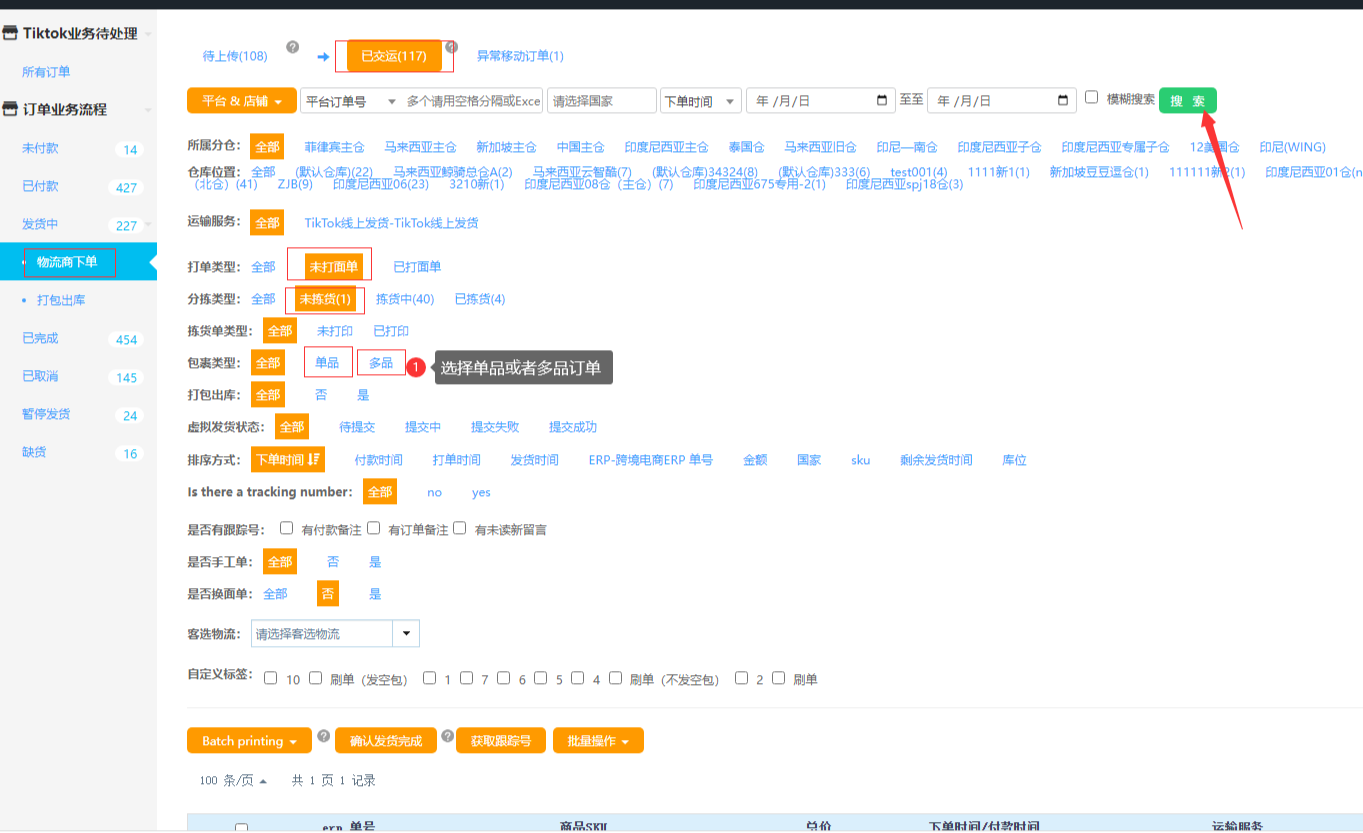Viewport: 1363px width, 833px height.
Task: Filter by 菲律宾主仓 warehouse
Action: 334,147
